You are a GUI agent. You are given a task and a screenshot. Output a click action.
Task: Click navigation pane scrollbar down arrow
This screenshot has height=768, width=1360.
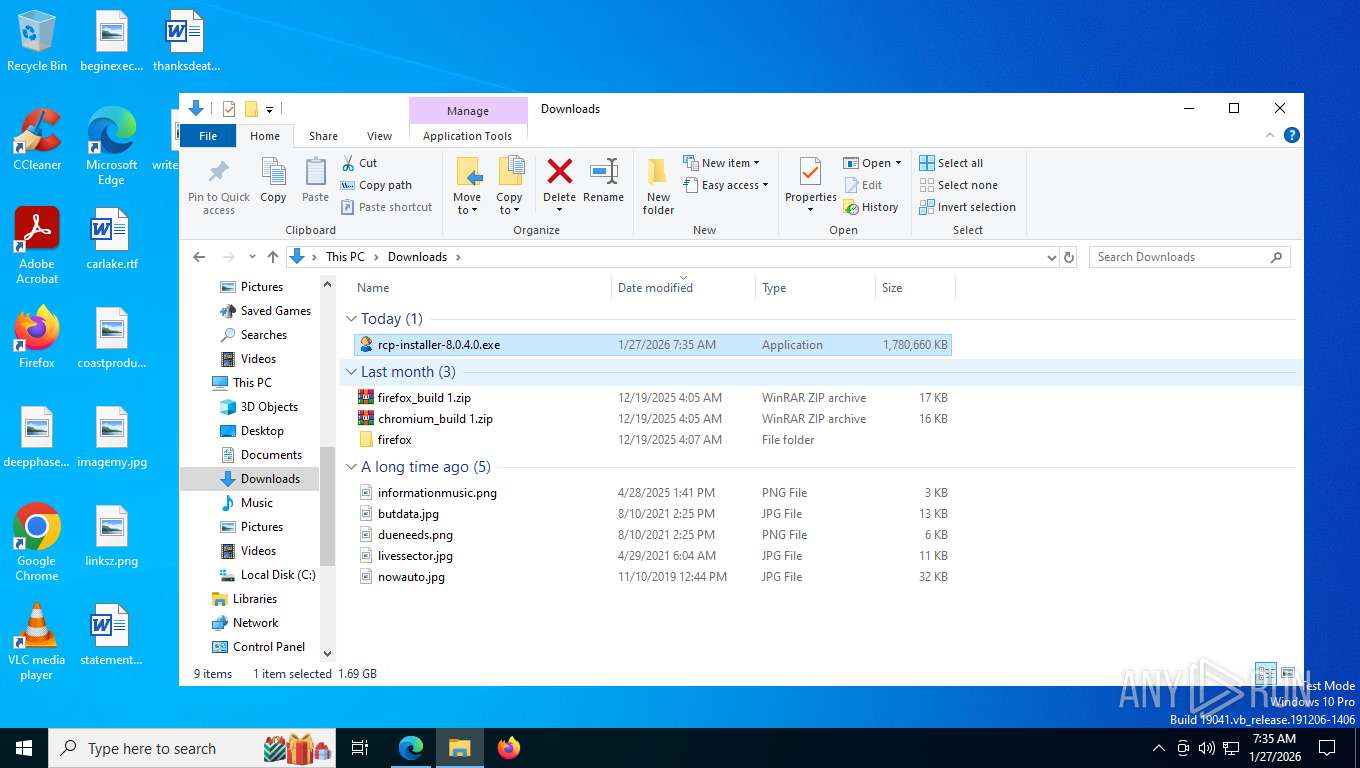click(327, 654)
